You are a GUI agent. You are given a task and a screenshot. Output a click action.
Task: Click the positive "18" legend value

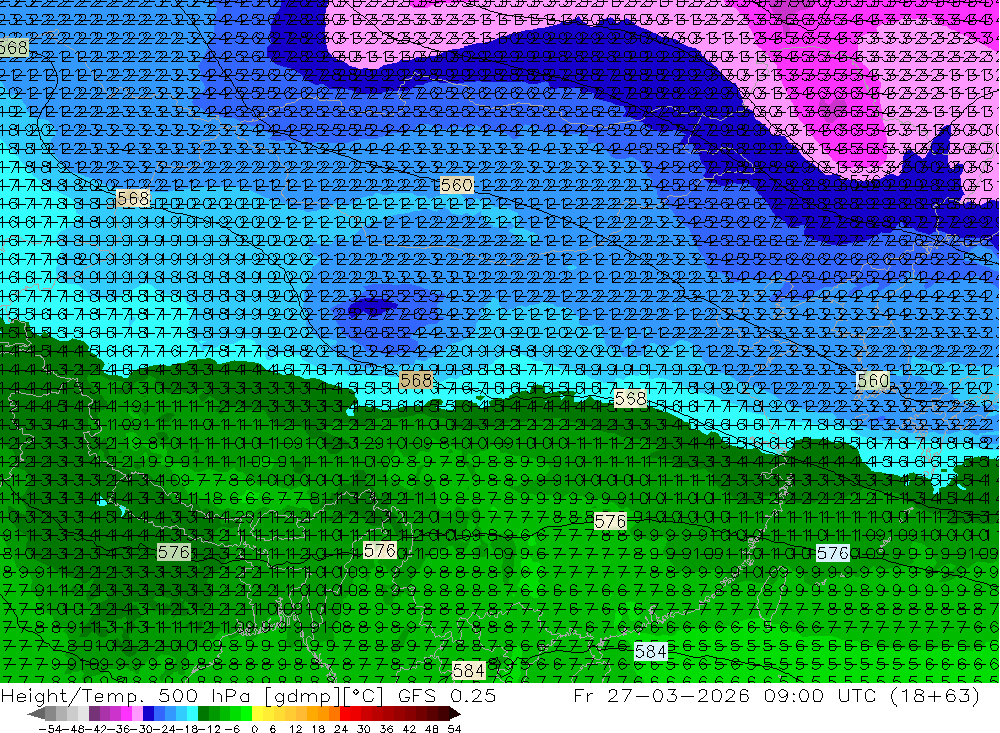[318, 729]
